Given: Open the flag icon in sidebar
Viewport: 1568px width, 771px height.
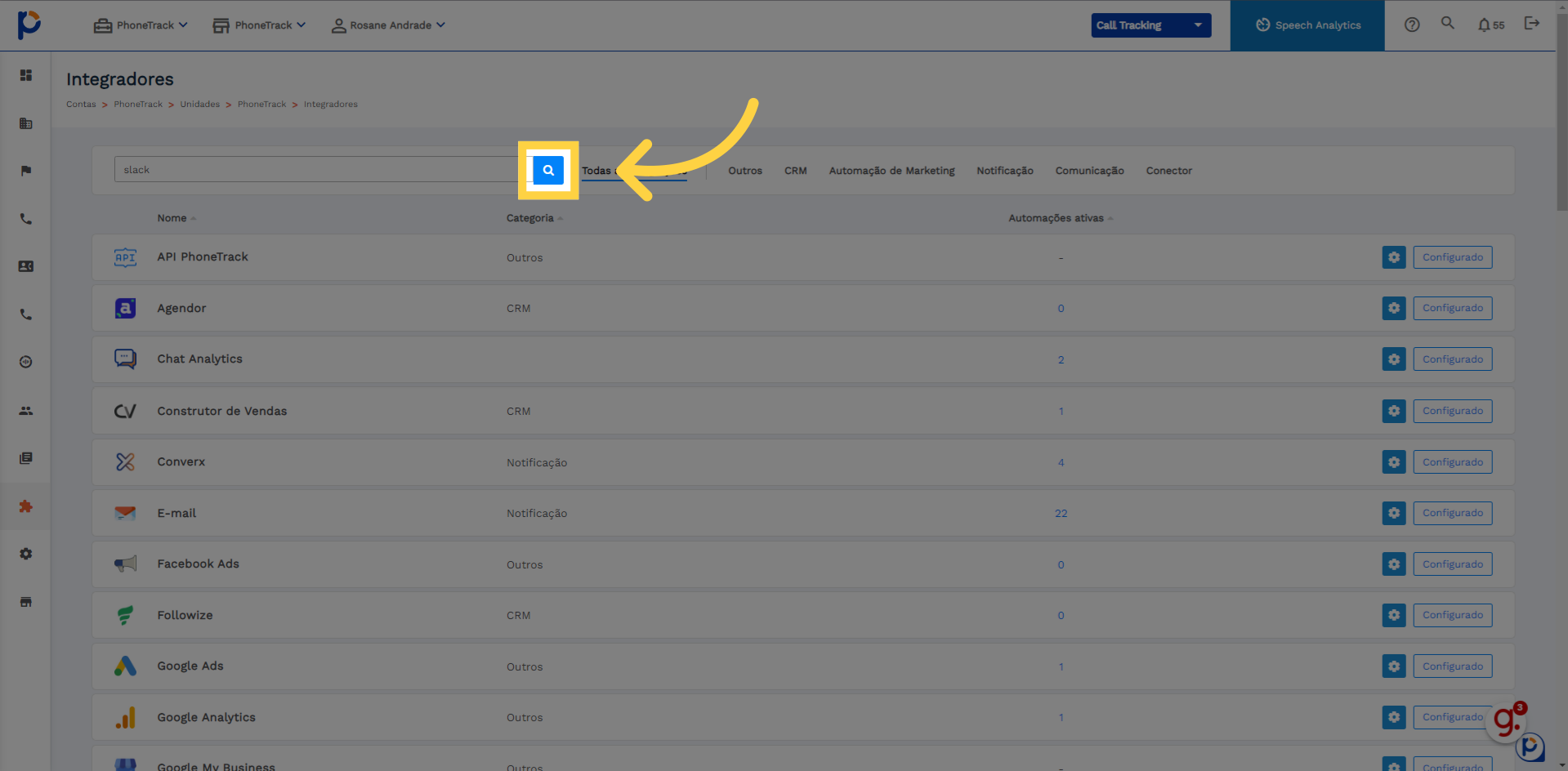Looking at the screenshot, I should click(26, 171).
